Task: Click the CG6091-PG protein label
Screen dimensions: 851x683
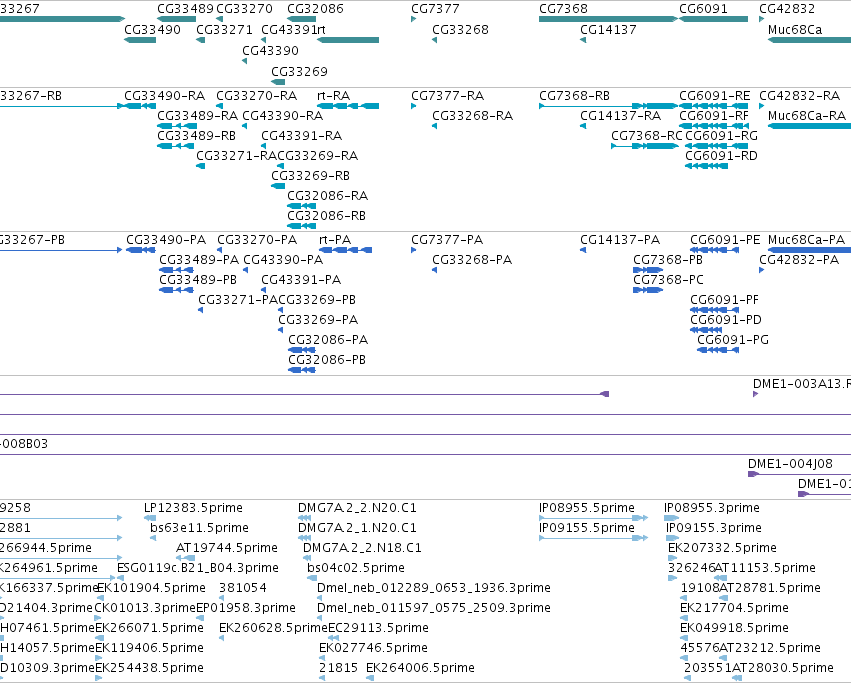Action: coord(733,340)
